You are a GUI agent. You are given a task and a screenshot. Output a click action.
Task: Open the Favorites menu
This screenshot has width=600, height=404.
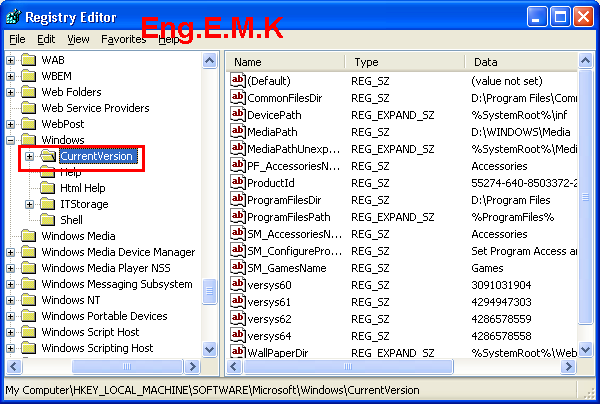[123, 39]
